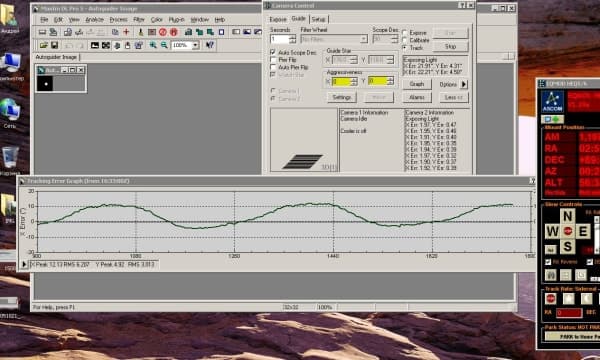Click the floppy disk save icon
The image size is (600, 360).
pos(54,45)
